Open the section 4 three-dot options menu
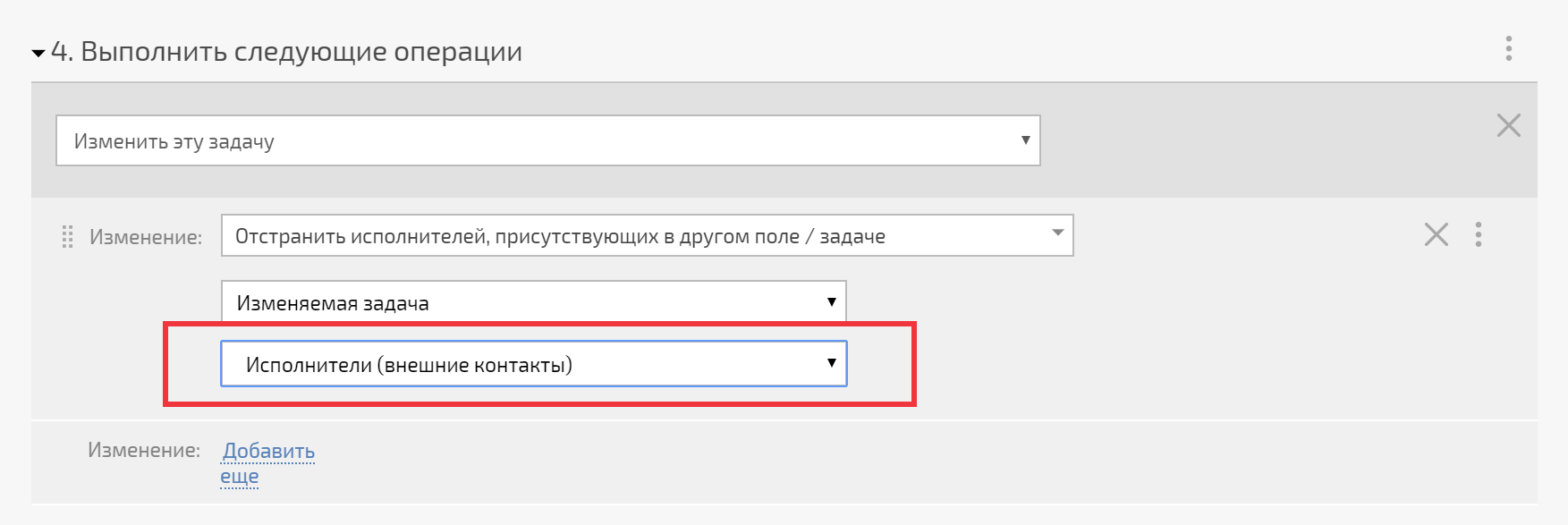The height and width of the screenshot is (525, 1568). point(1509,48)
